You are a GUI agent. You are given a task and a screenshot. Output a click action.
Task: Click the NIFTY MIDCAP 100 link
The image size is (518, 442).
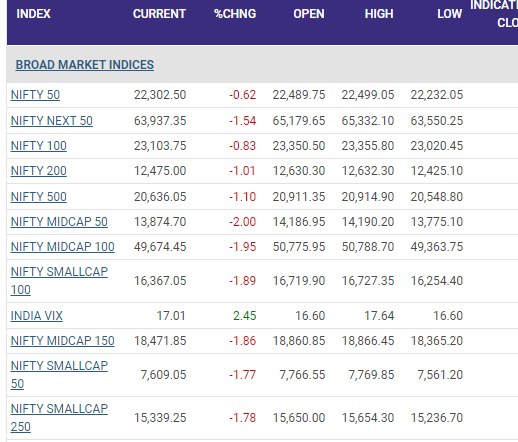(63, 247)
